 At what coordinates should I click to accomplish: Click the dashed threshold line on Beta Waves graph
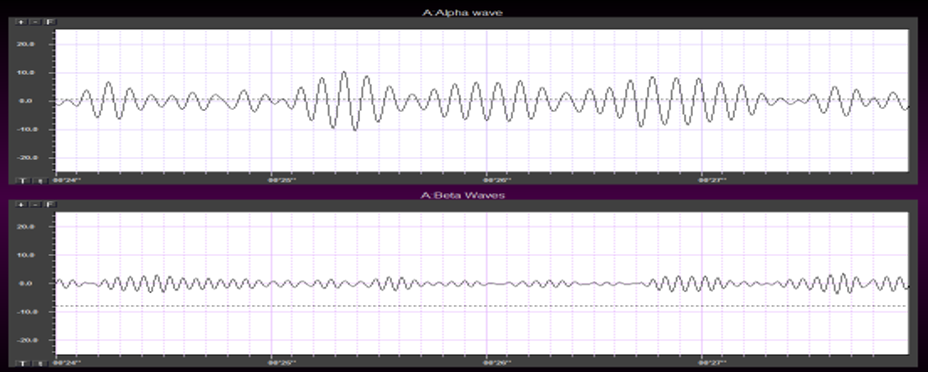pyautogui.click(x=481, y=306)
